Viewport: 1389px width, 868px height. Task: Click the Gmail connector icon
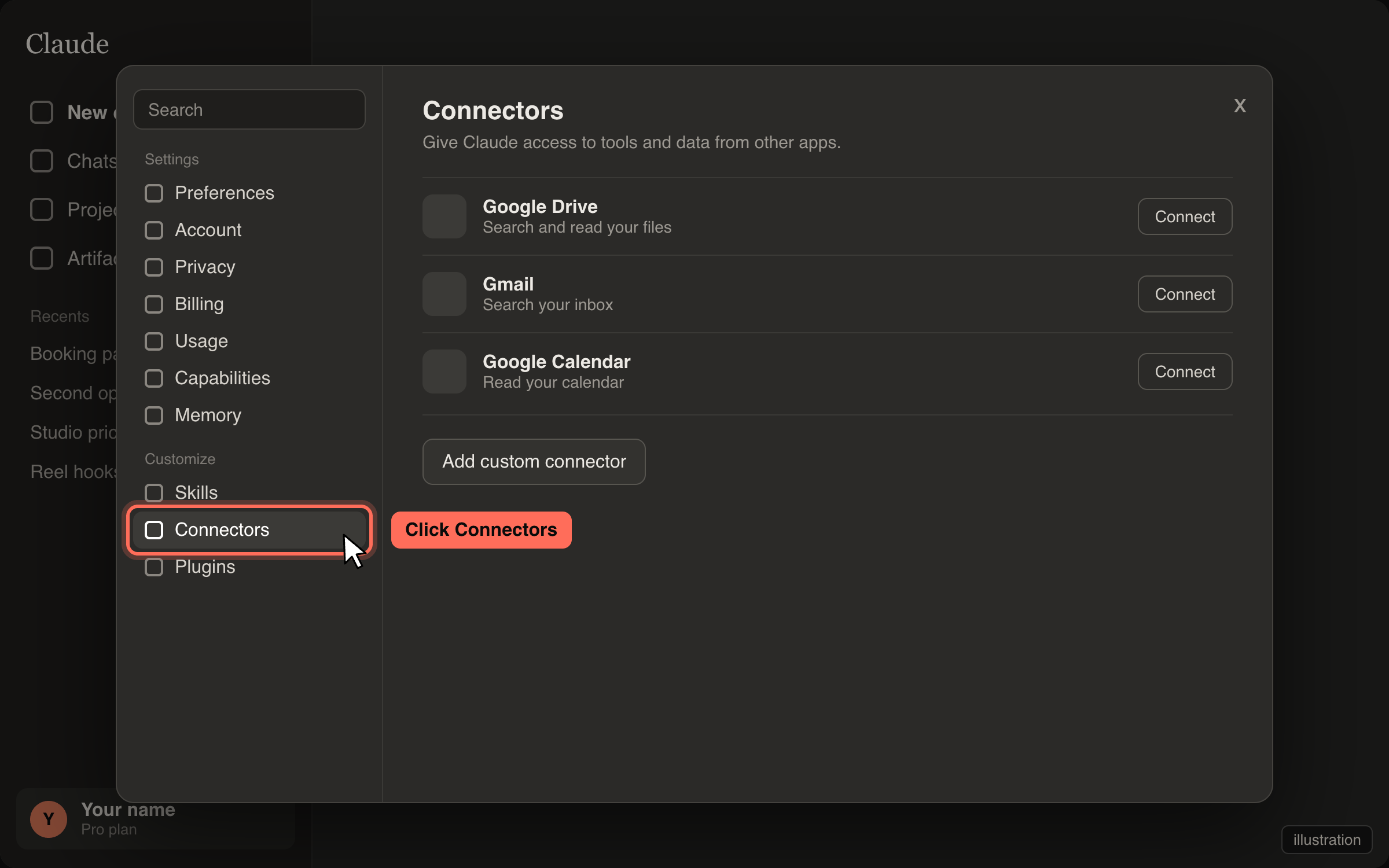click(444, 294)
